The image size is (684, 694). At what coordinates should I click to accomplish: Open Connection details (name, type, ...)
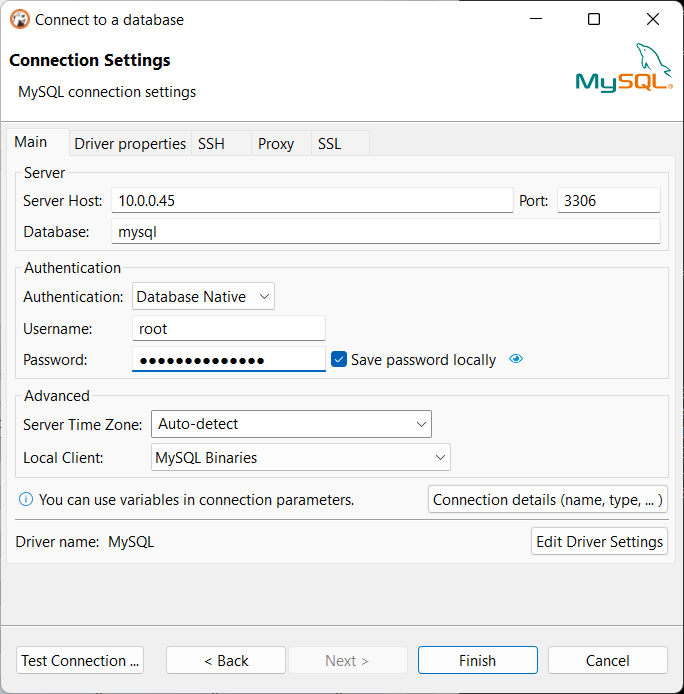coord(548,500)
